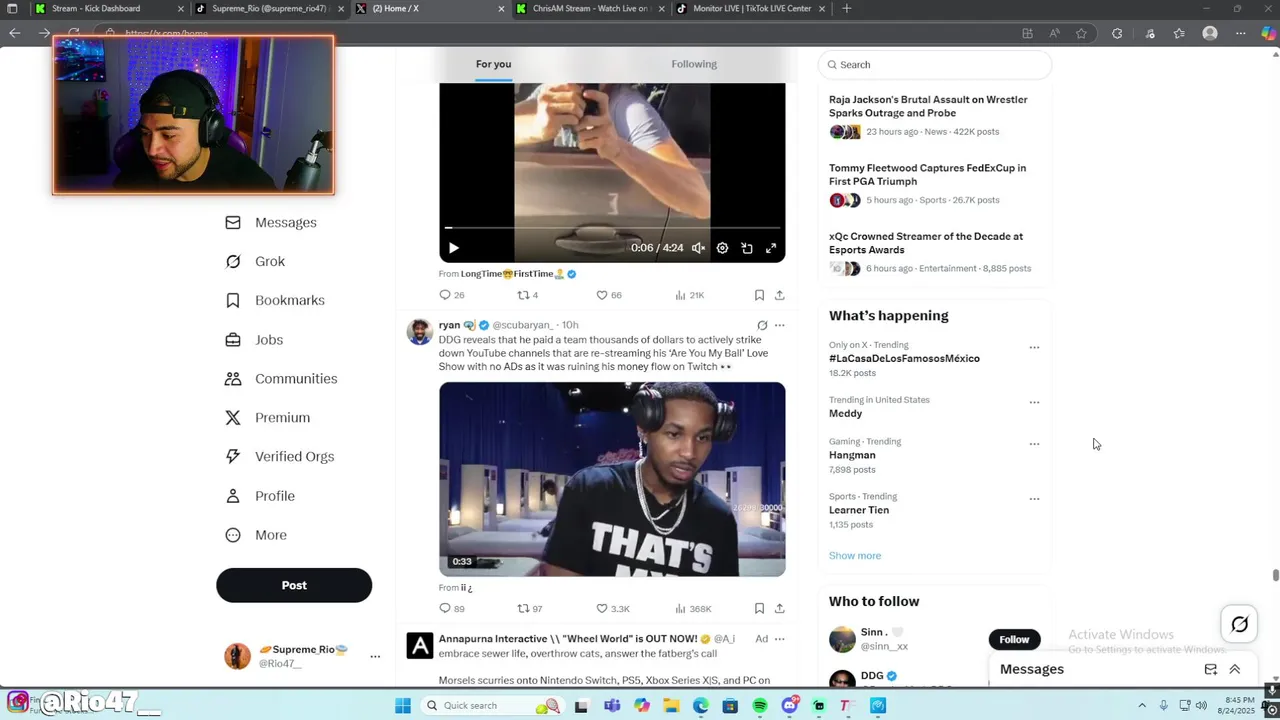This screenshot has height=720, width=1280.
Task: Switch to Monitor LIVE TikTok tab
Action: (x=750, y=9)
